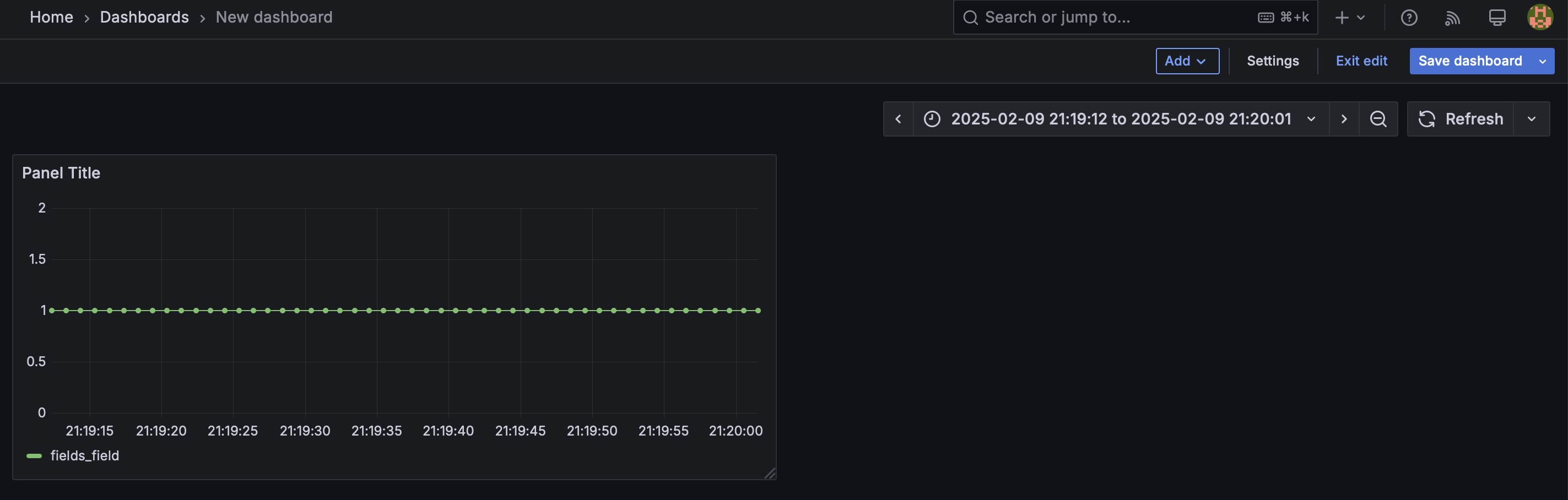Shift time range back with left arrow
Image resolution: width=1568 pixels, height=500 pixels.
click(x=899, y=118)
